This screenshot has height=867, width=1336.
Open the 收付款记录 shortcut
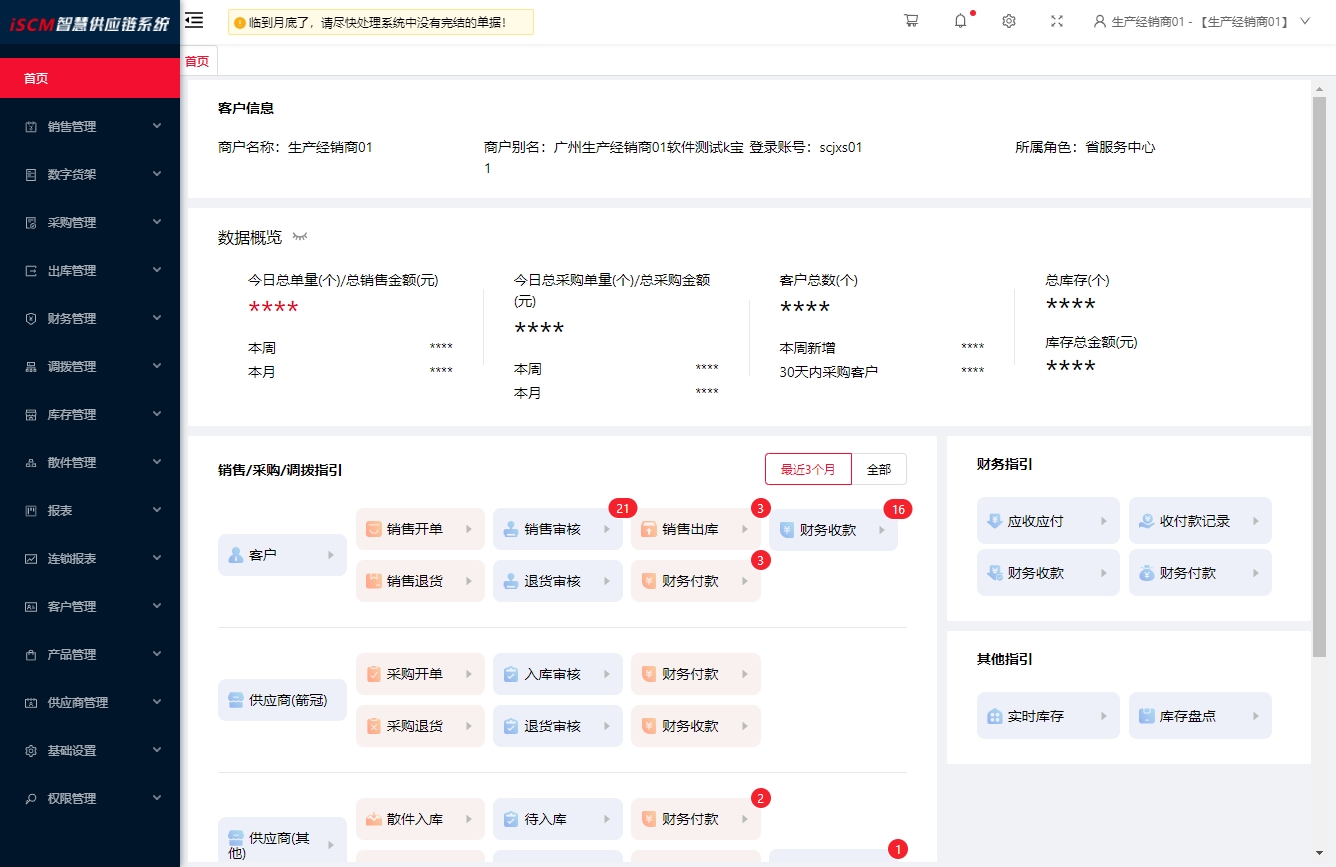coord(1199,521)
